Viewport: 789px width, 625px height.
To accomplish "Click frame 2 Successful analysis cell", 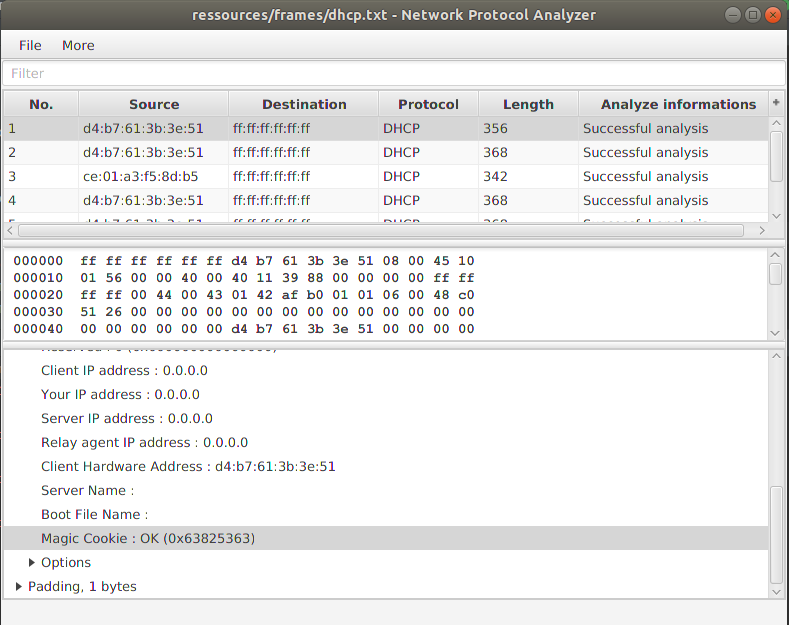I will click(674, 152).
